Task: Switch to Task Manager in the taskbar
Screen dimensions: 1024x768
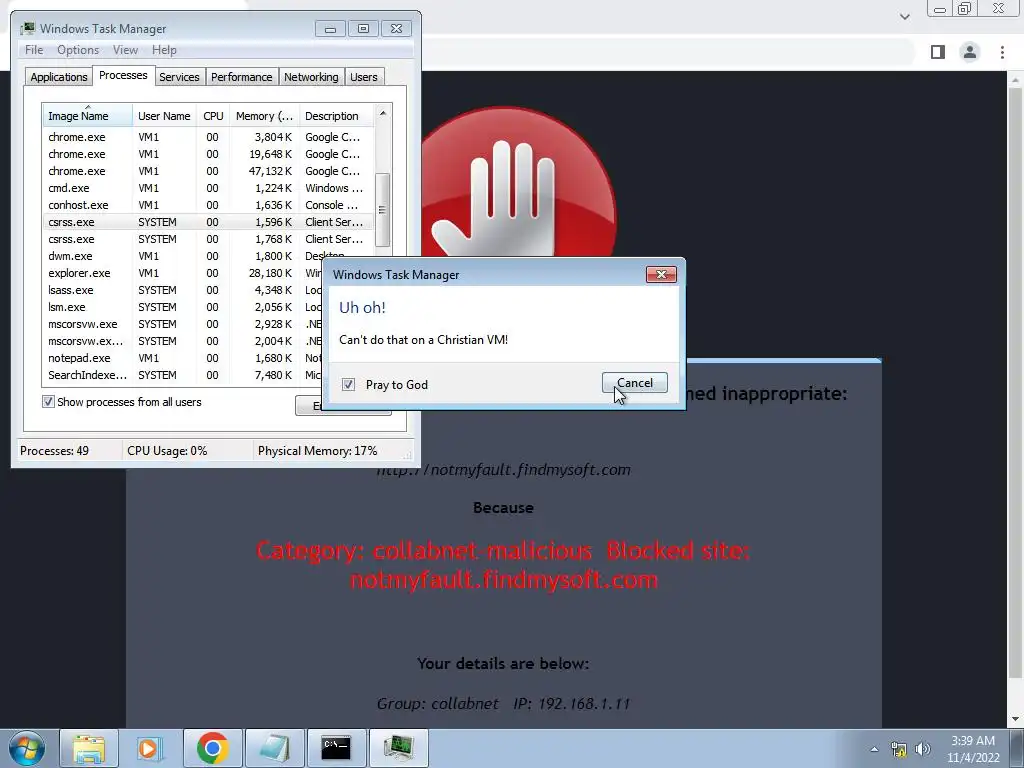Action: click(398, 748)
